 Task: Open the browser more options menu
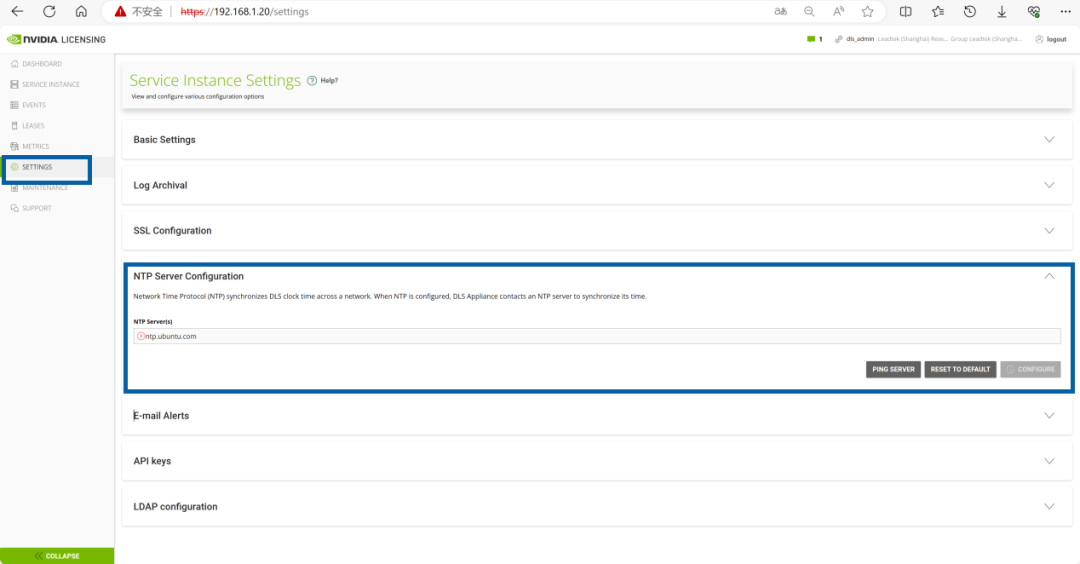(1066, 11)
